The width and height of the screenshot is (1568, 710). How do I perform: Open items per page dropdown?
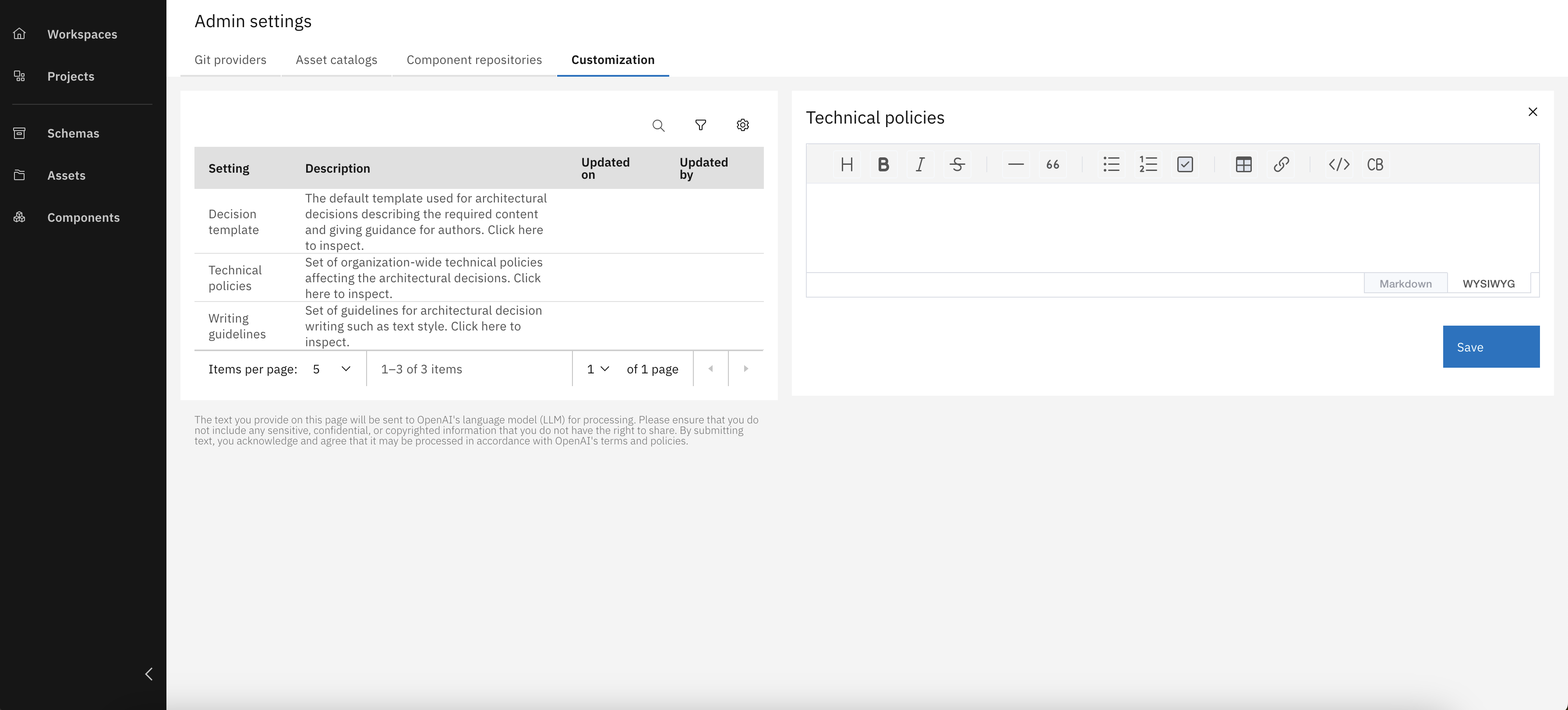point(332,369)
